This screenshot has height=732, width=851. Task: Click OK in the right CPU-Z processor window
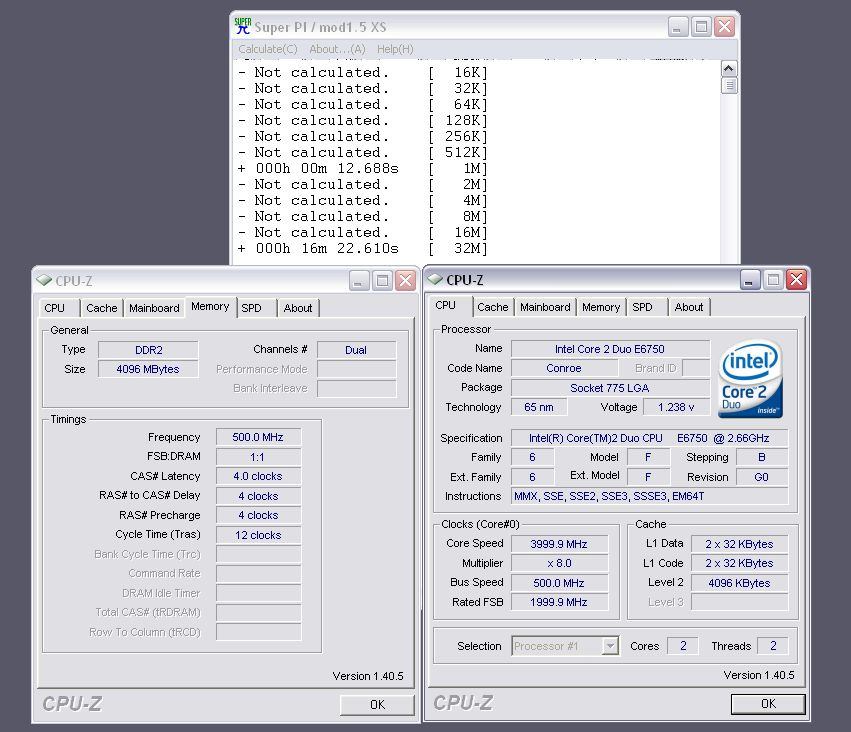[x=768, y=703]
